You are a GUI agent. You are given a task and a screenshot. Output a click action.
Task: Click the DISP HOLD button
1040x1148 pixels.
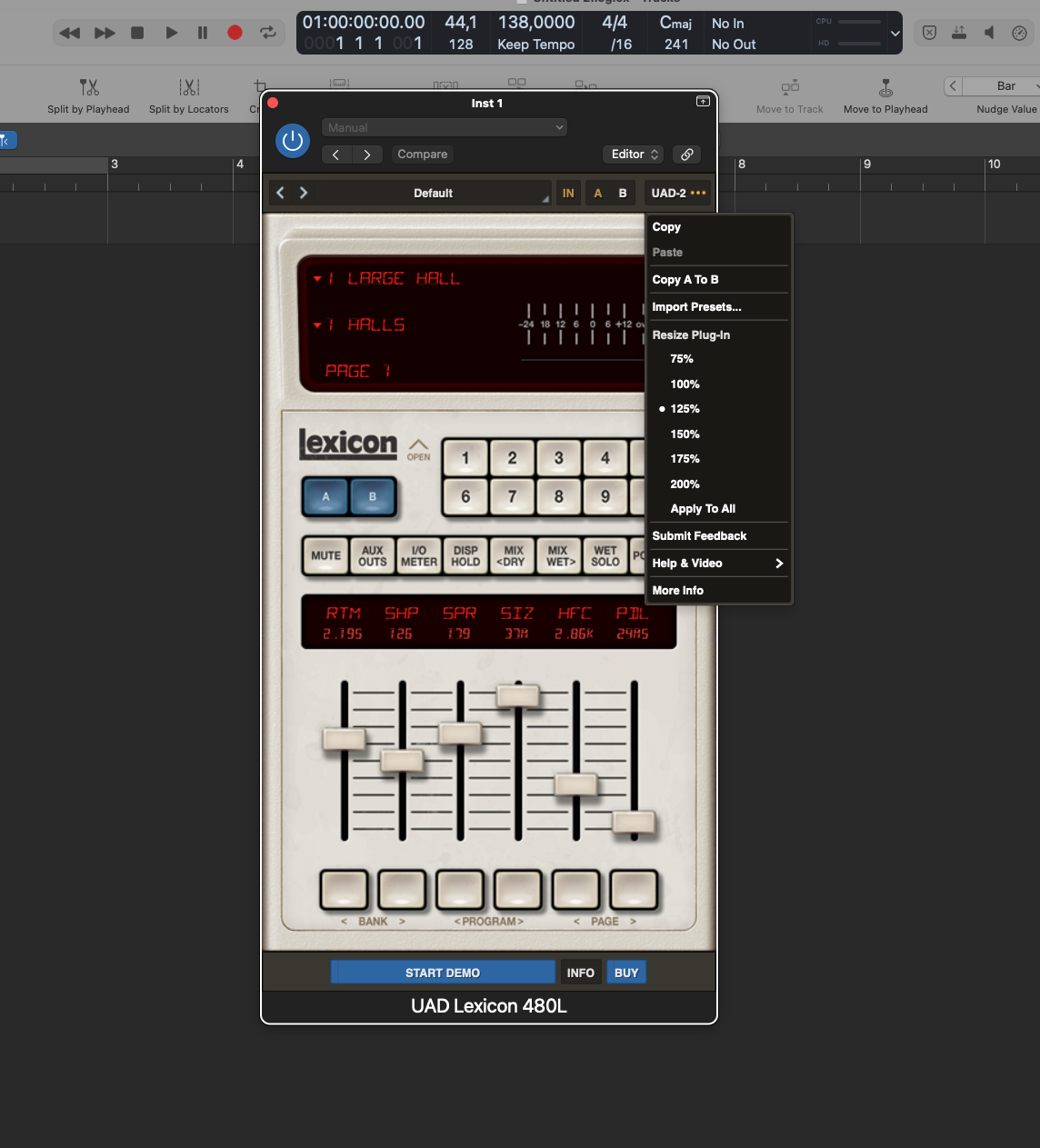(465, 555)
